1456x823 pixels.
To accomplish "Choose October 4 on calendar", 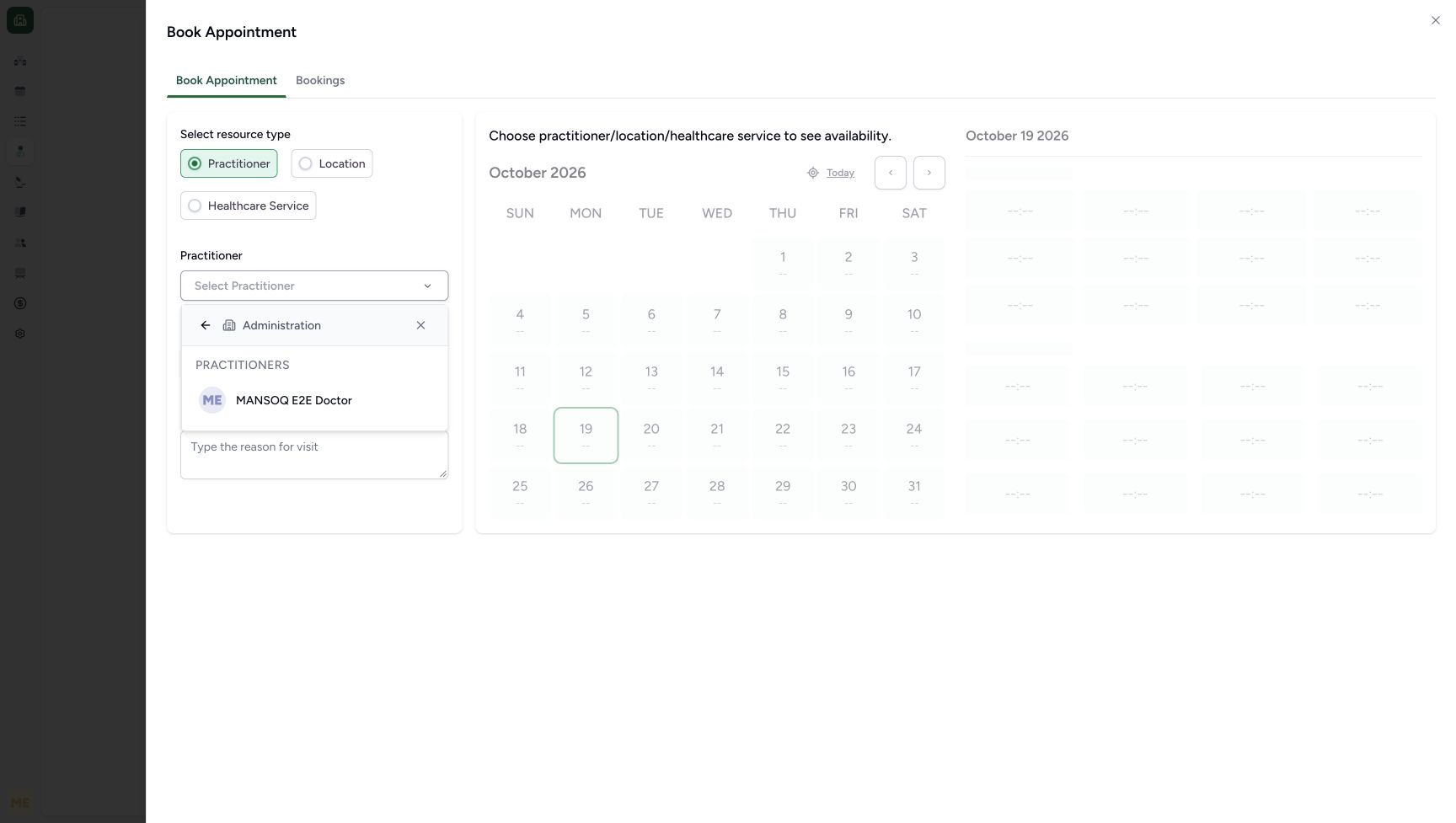I will click(x=520, y=321).
